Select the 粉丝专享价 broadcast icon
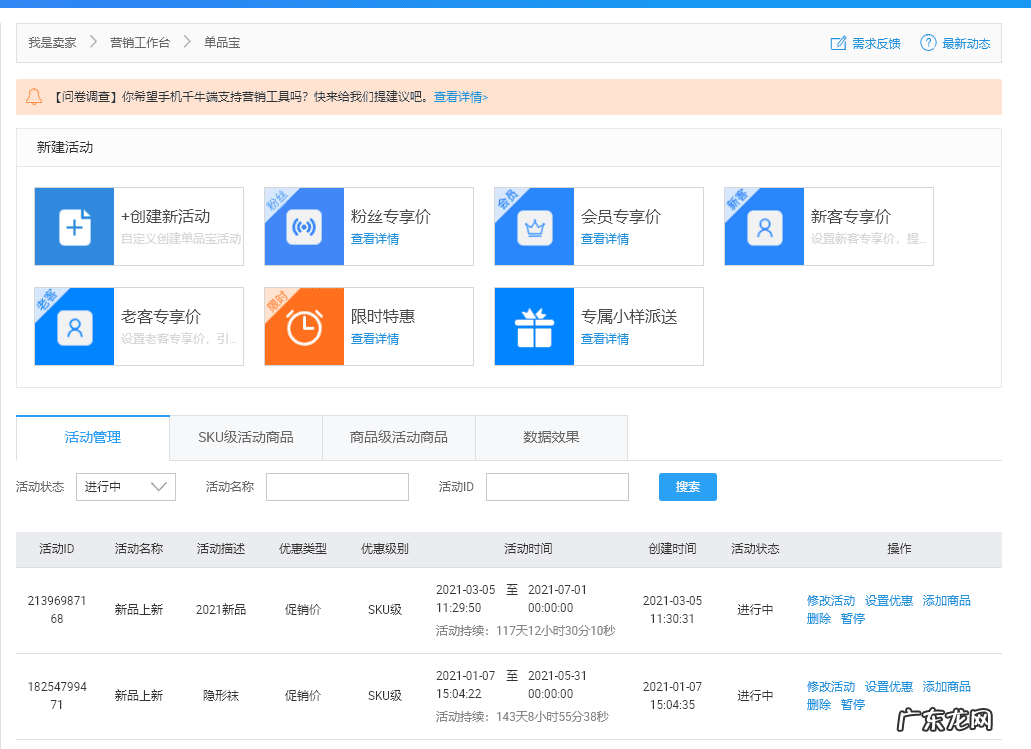Viewport: 1031px width, 749px height. coord(304,226)
